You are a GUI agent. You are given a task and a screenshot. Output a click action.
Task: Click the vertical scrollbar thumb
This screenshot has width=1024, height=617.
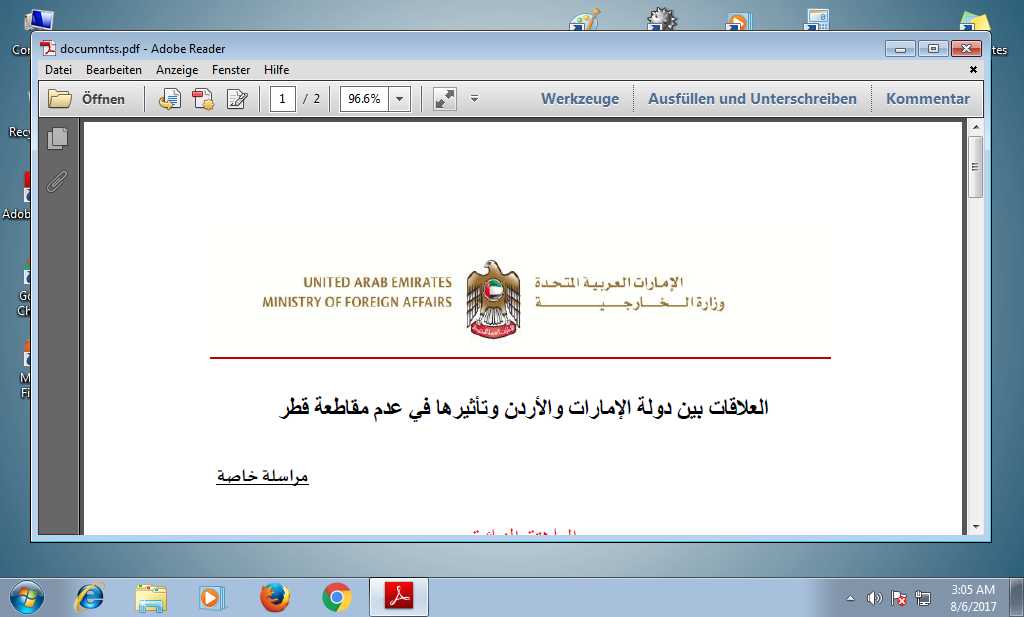point(975,166)
